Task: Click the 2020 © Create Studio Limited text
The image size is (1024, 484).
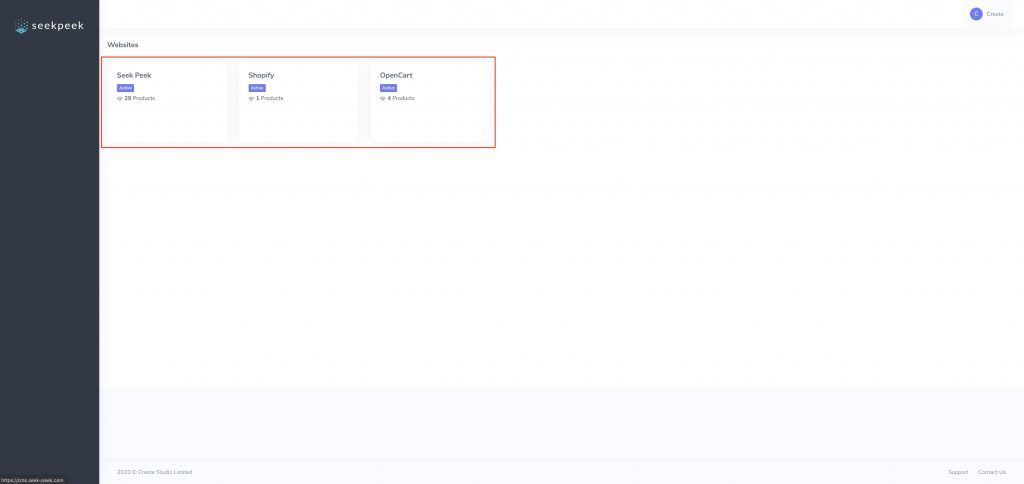Action: tap(155, 472)
